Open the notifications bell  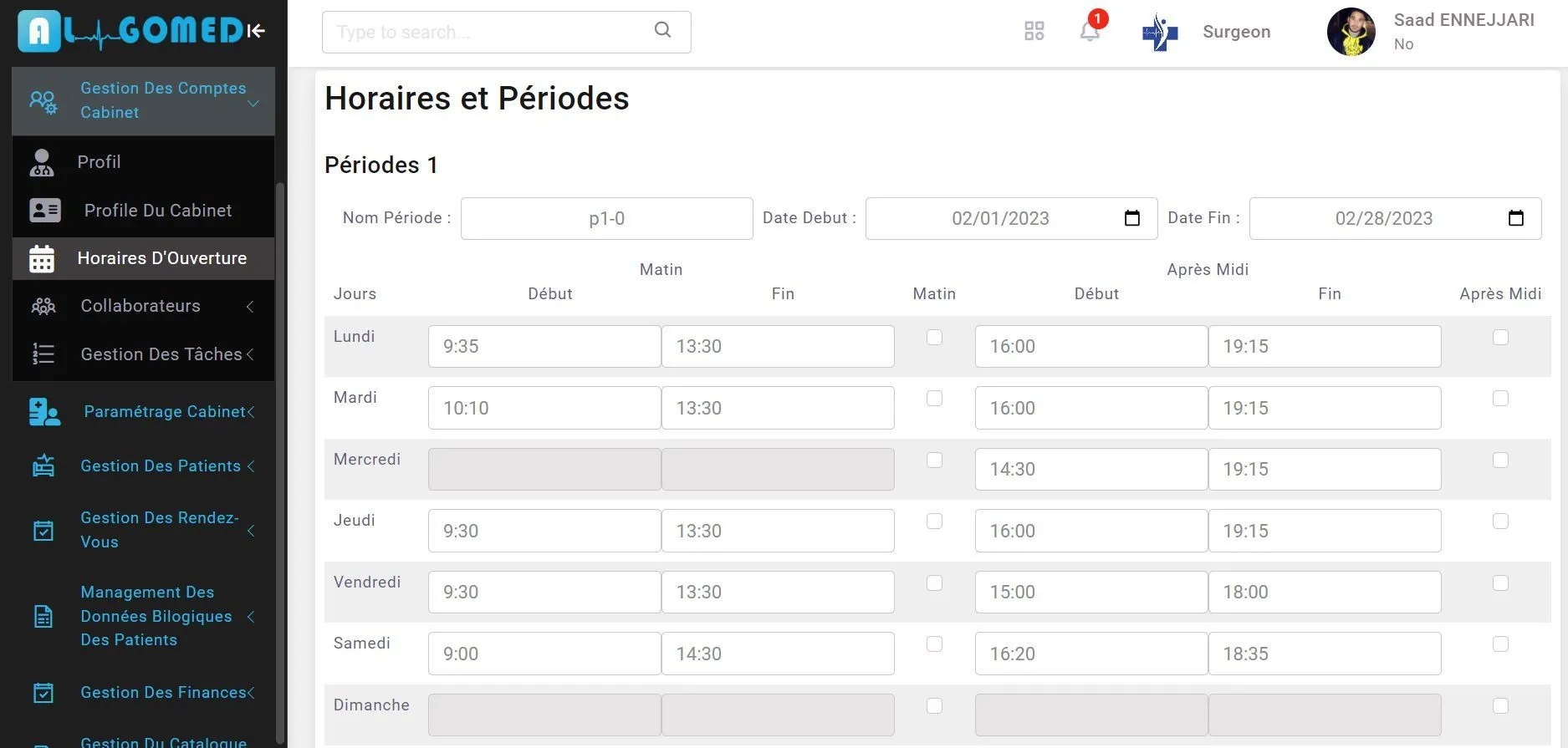[1089, 32]
